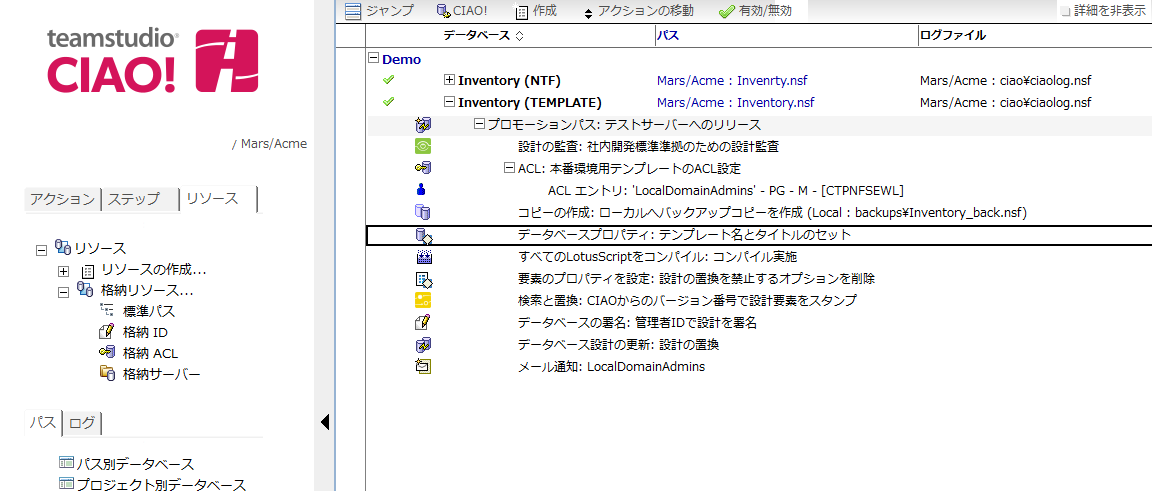Click the design audit (設計の監査) icon
This screenshot has width=1152, height=491.
click(423, 146)
